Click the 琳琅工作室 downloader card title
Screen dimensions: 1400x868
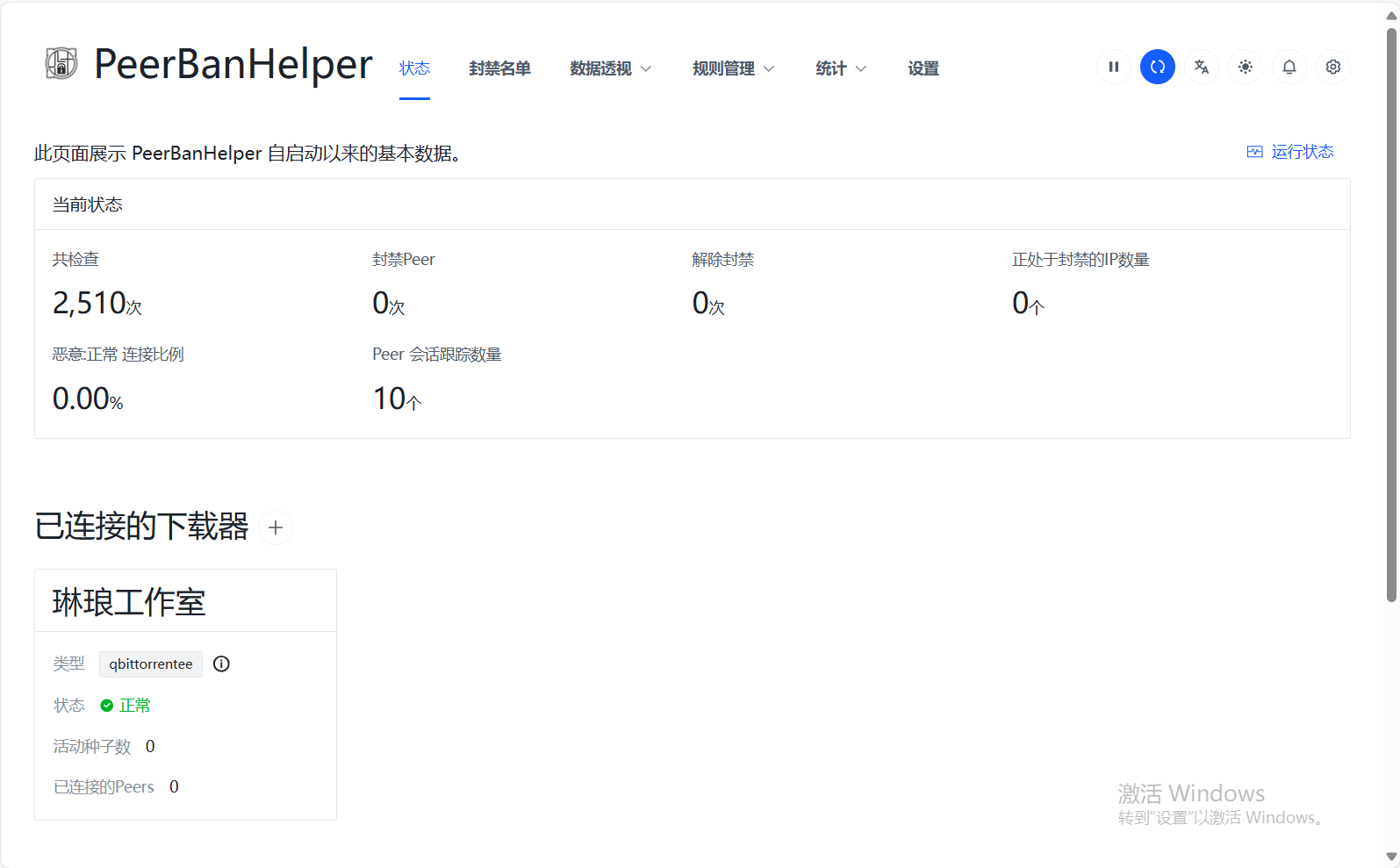pos(129,602)
